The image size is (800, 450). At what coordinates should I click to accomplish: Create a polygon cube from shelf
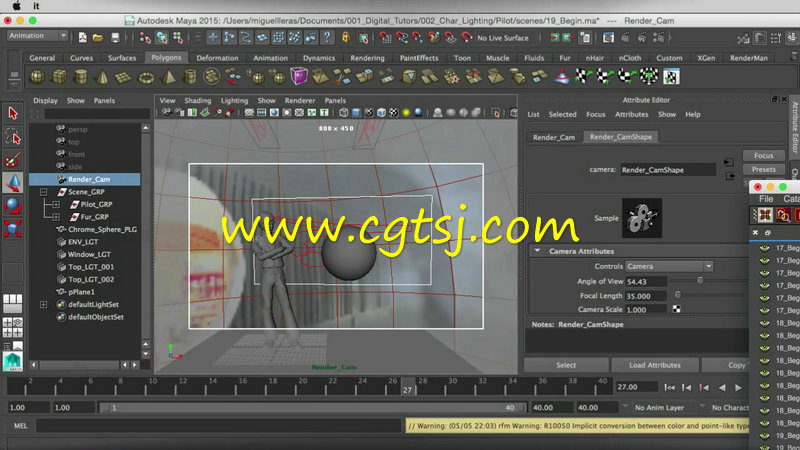59,77
